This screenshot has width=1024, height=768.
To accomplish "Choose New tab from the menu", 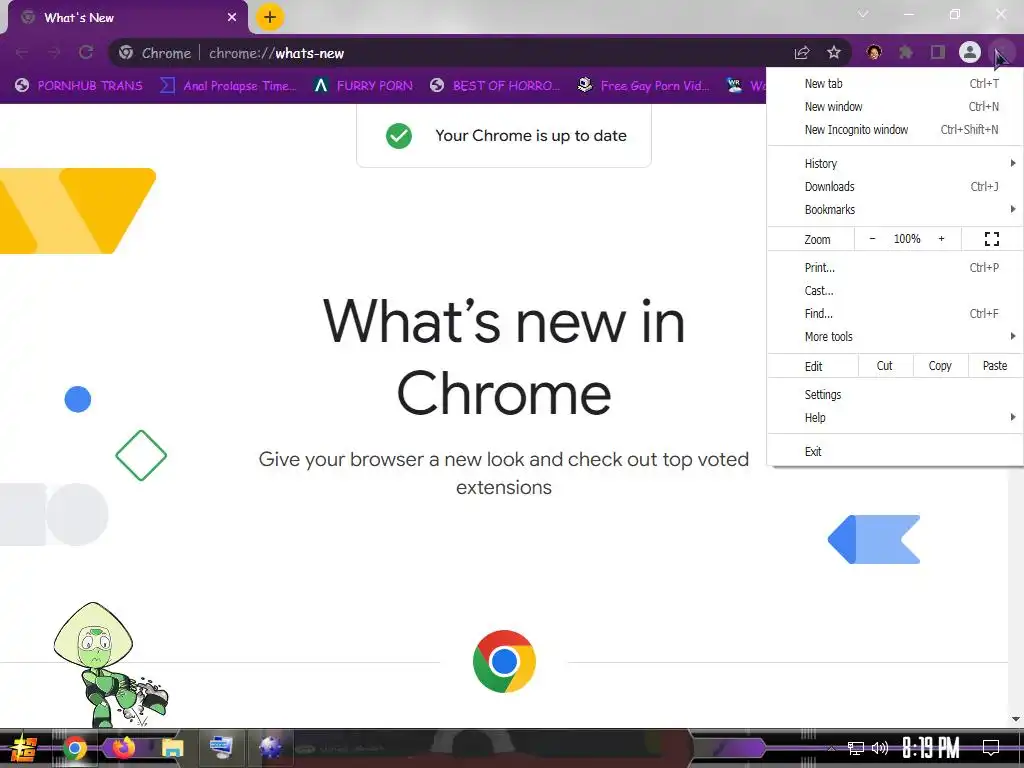I will click(895, 84).
